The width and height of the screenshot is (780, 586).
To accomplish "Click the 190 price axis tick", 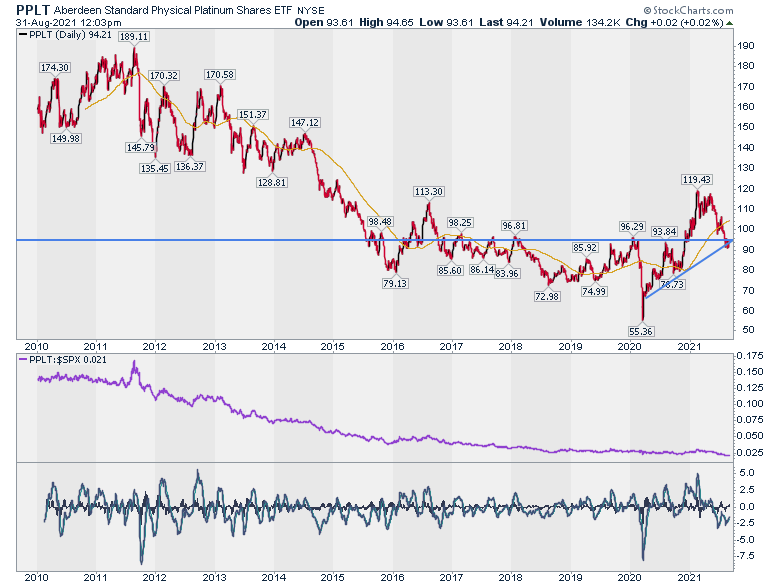I will click(746, 46).
